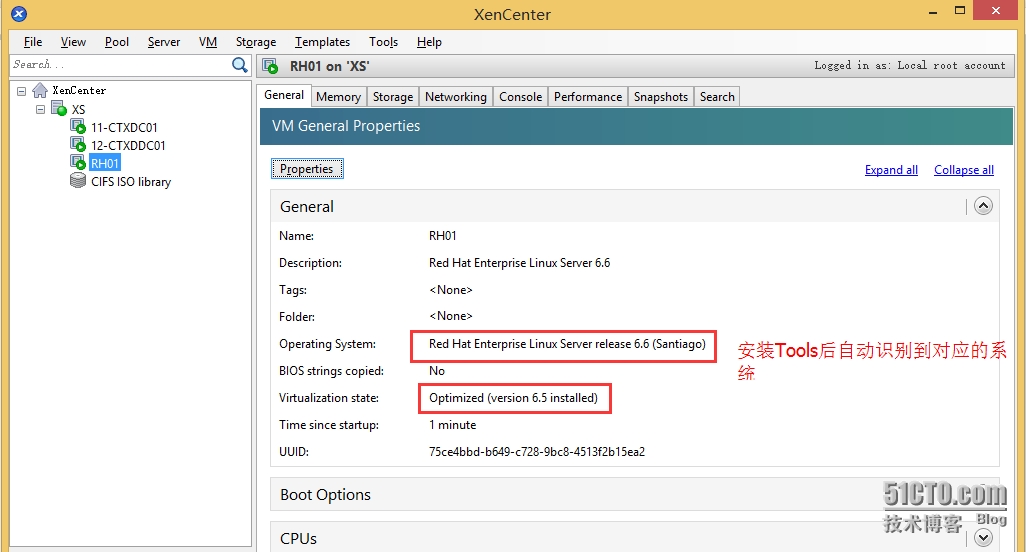Viewport: 1026px width, 552px height.
Task: Focus the Search input field
Action: pyautogui.click(x=120, y=65)
